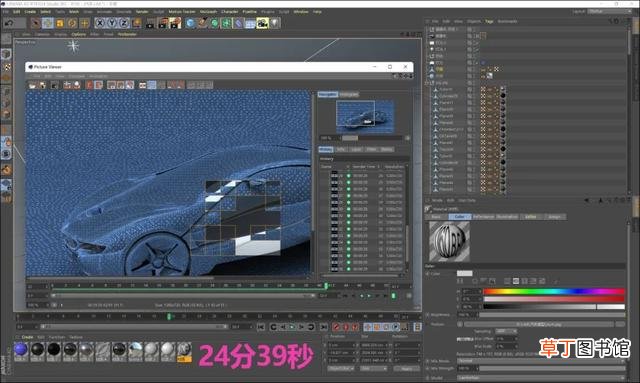This screenshot has height=383, width=640.
Task: Click Object Manager vertical scrollbar
Action: pyautogui.click(x=629, y=42)
